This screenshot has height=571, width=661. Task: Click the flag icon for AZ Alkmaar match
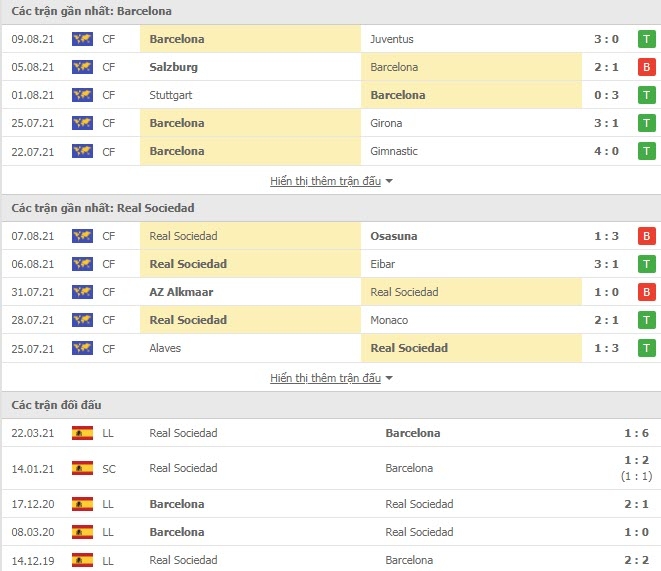point(82,292)
